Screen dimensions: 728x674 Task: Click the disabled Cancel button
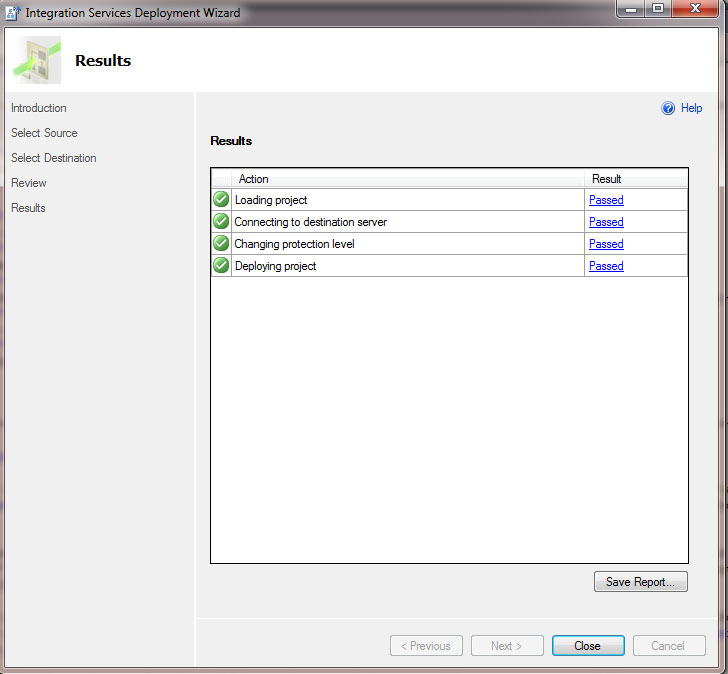click(x=669, y=646)
